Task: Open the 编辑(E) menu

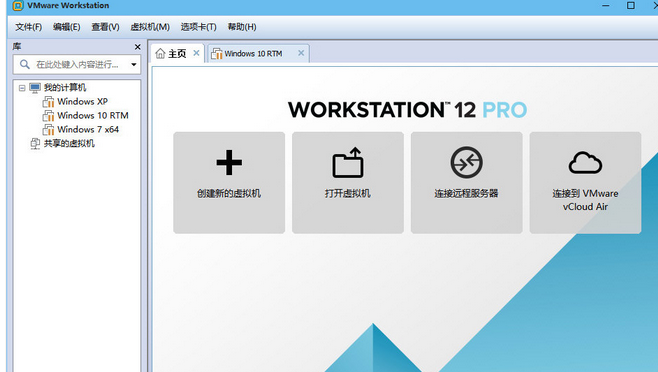Action: coord(67,27)
